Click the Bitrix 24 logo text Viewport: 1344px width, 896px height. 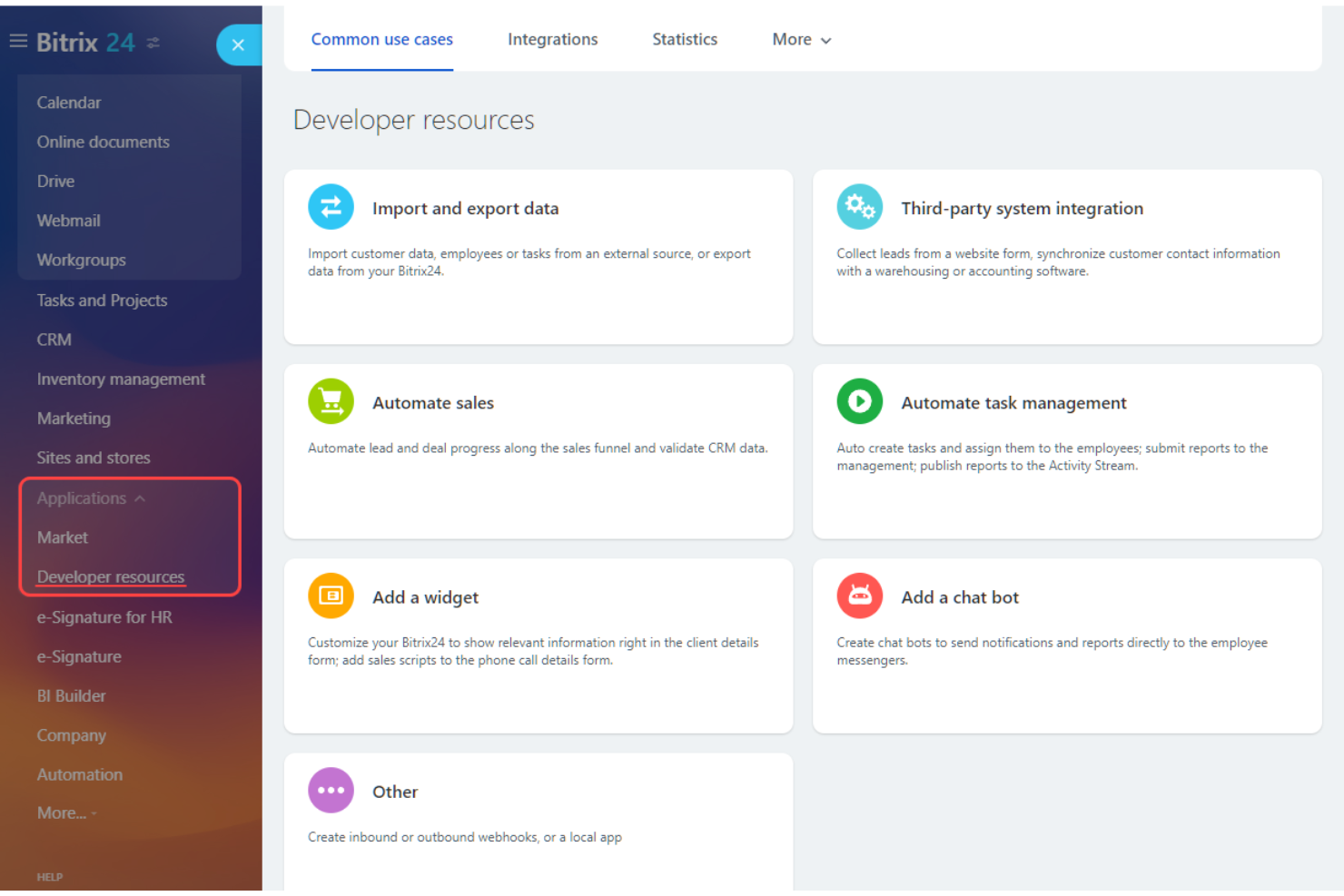click(x=85, y=43)
